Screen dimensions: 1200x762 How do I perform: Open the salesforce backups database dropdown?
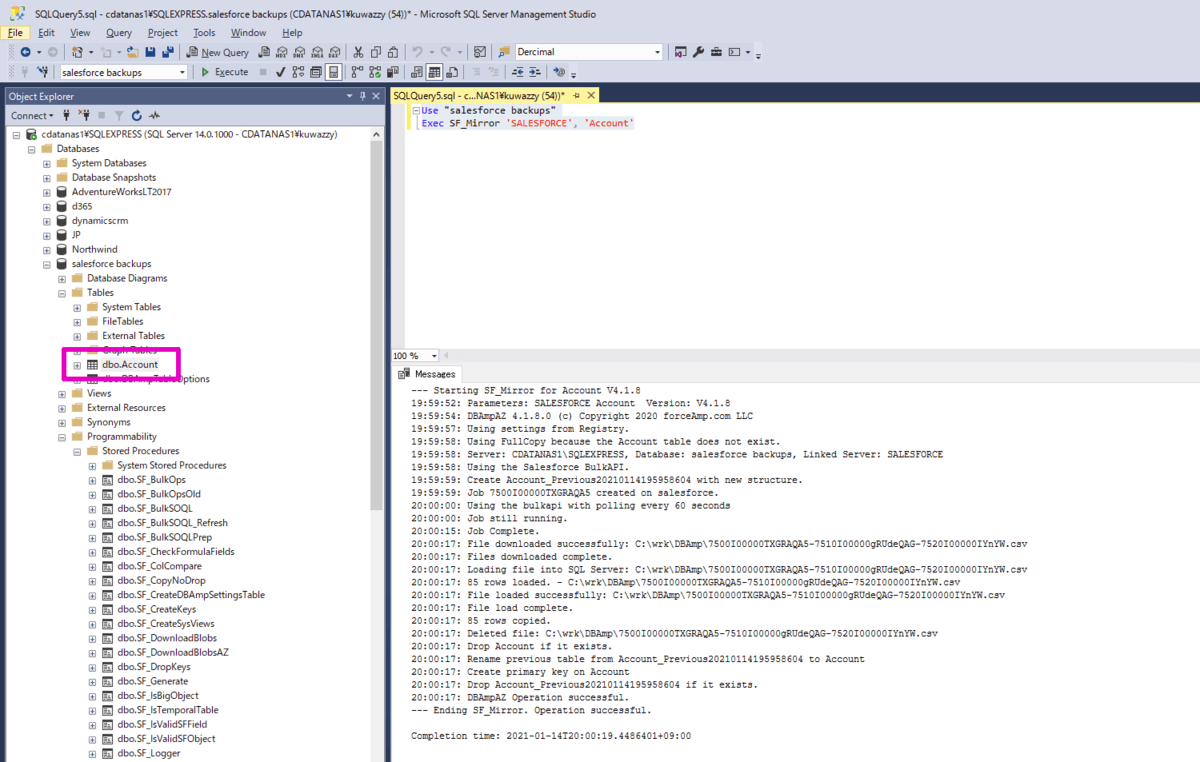182,72
